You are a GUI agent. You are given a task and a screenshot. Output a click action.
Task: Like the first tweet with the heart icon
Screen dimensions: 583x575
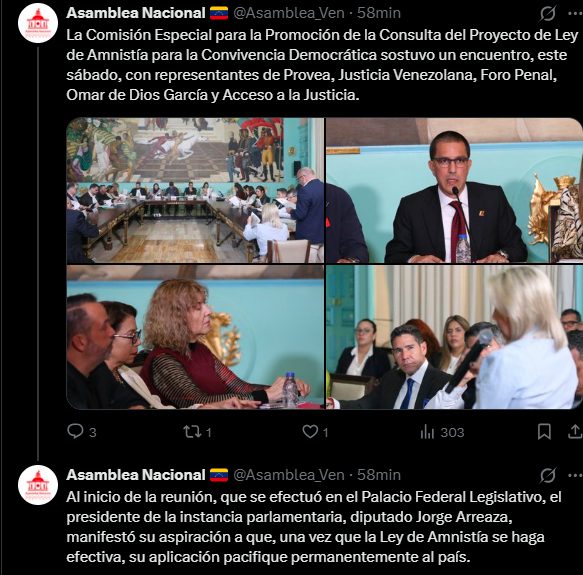[310, 431]
